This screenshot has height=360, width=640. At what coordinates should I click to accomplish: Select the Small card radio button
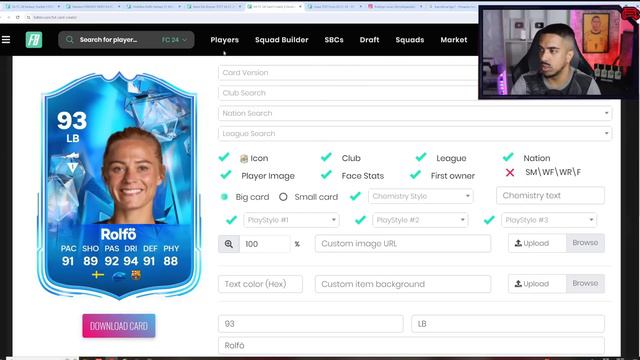(283, 197)
